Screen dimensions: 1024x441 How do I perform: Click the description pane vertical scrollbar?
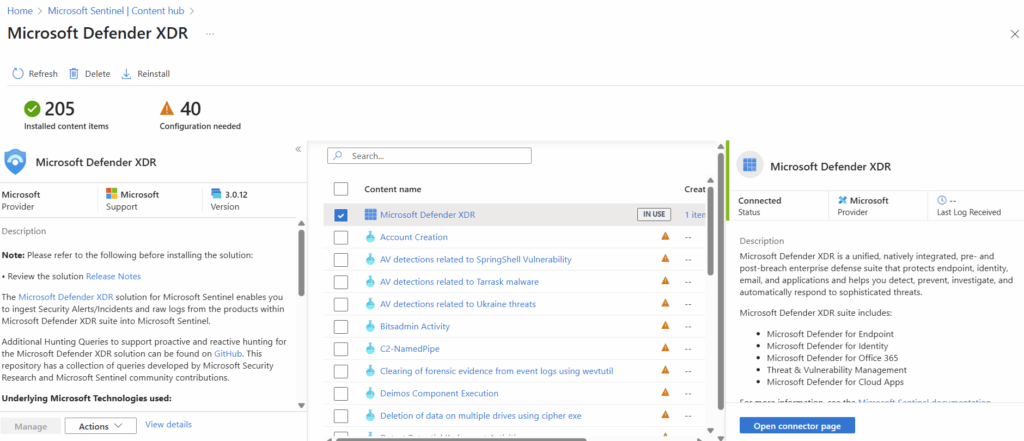tap(301, 263)
